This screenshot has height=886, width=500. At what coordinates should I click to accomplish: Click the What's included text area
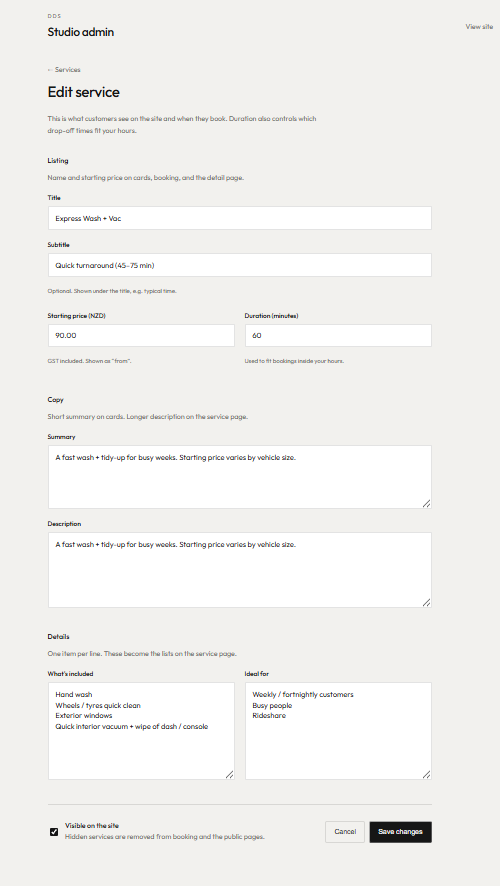[x=141, y=731]
